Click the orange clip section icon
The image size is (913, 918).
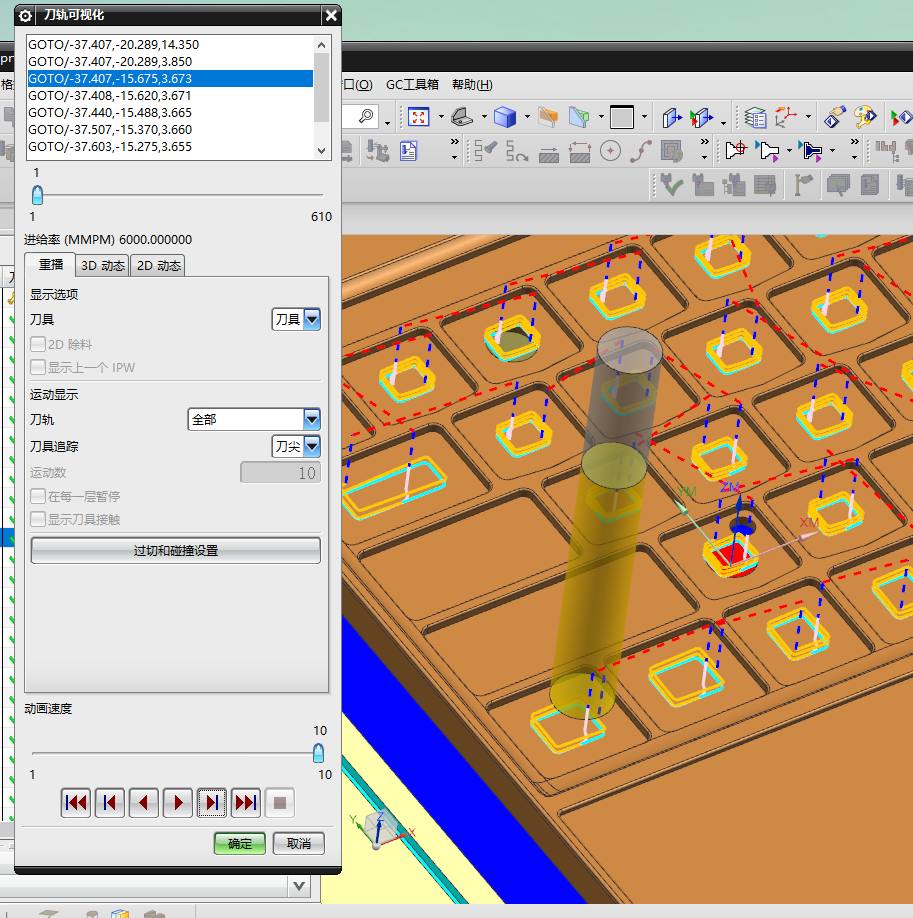pos(548,117)
